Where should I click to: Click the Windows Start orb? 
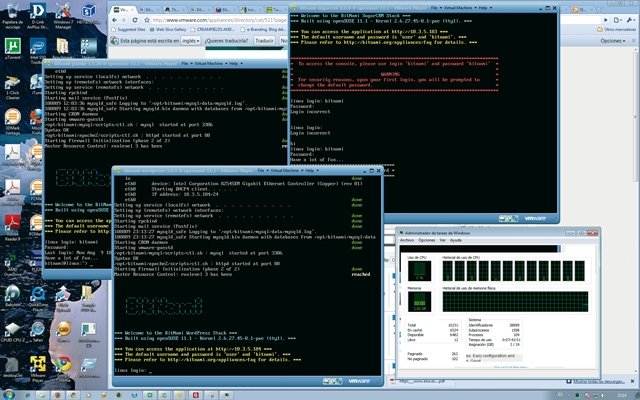point(9,395)
